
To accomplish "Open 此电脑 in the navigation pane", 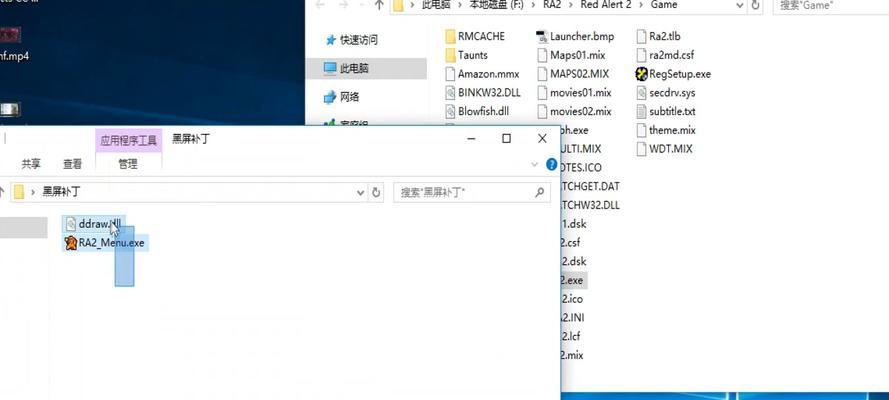I will tap(347, 69).
